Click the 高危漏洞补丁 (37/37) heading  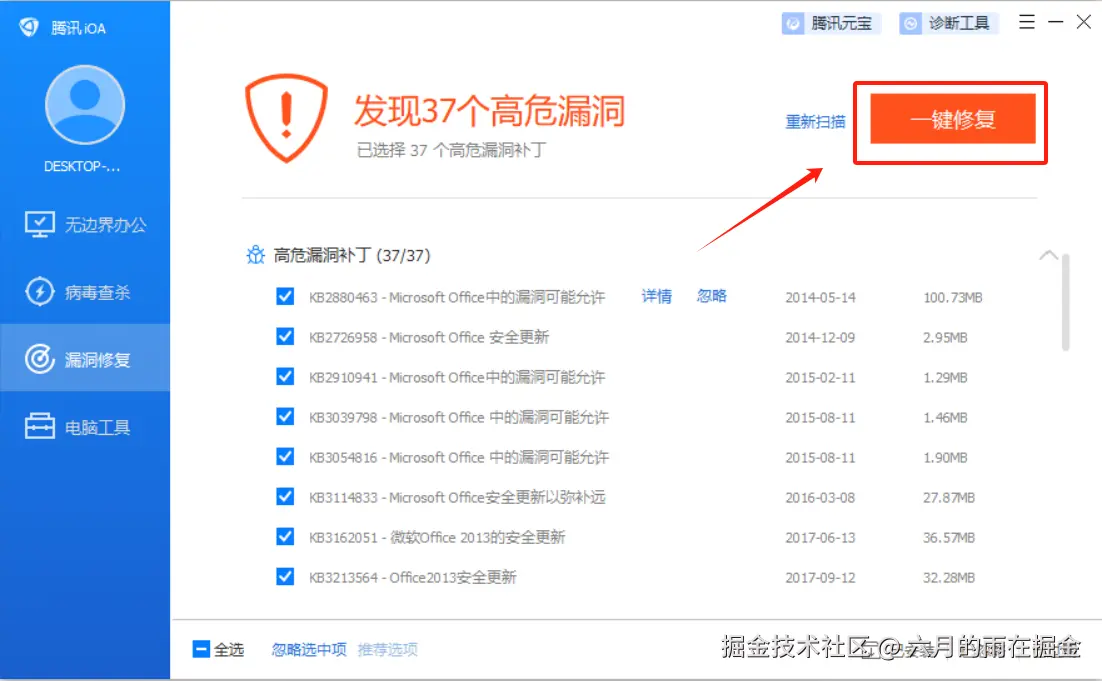click(x=351, y=255)
